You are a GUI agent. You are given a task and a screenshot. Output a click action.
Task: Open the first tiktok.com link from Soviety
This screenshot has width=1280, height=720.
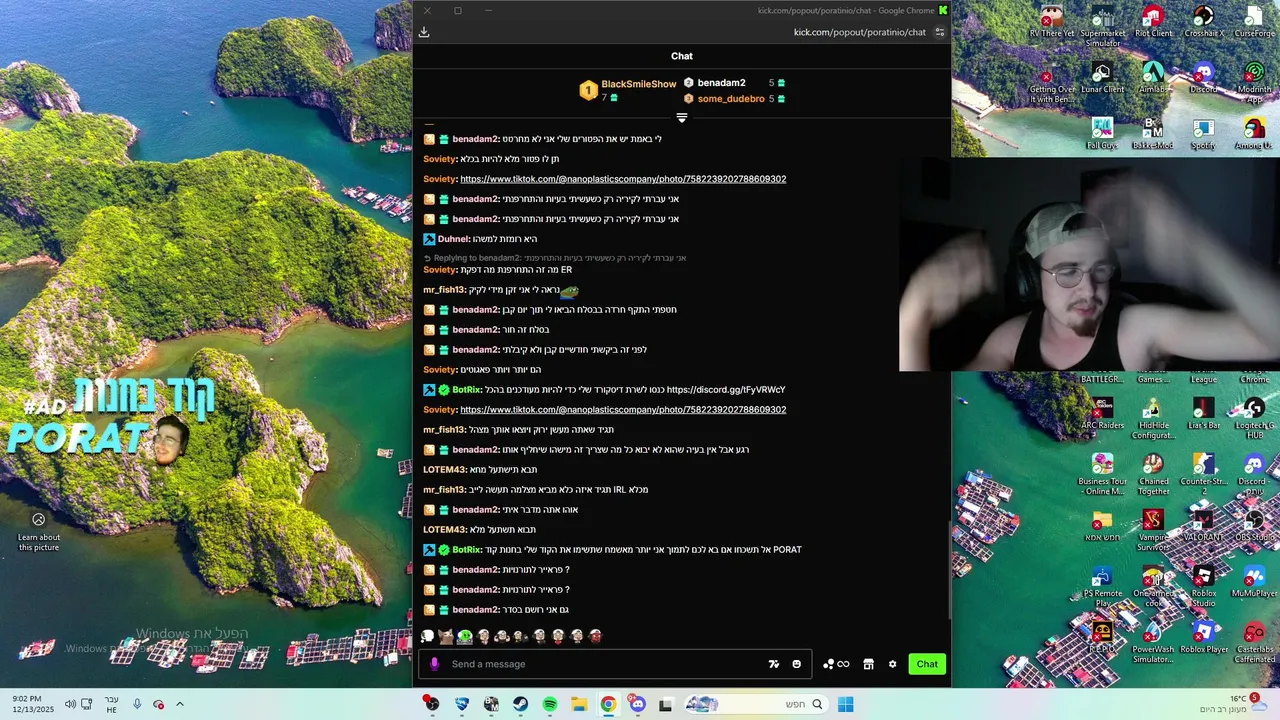pyautogui.click(x=623, y=179)
